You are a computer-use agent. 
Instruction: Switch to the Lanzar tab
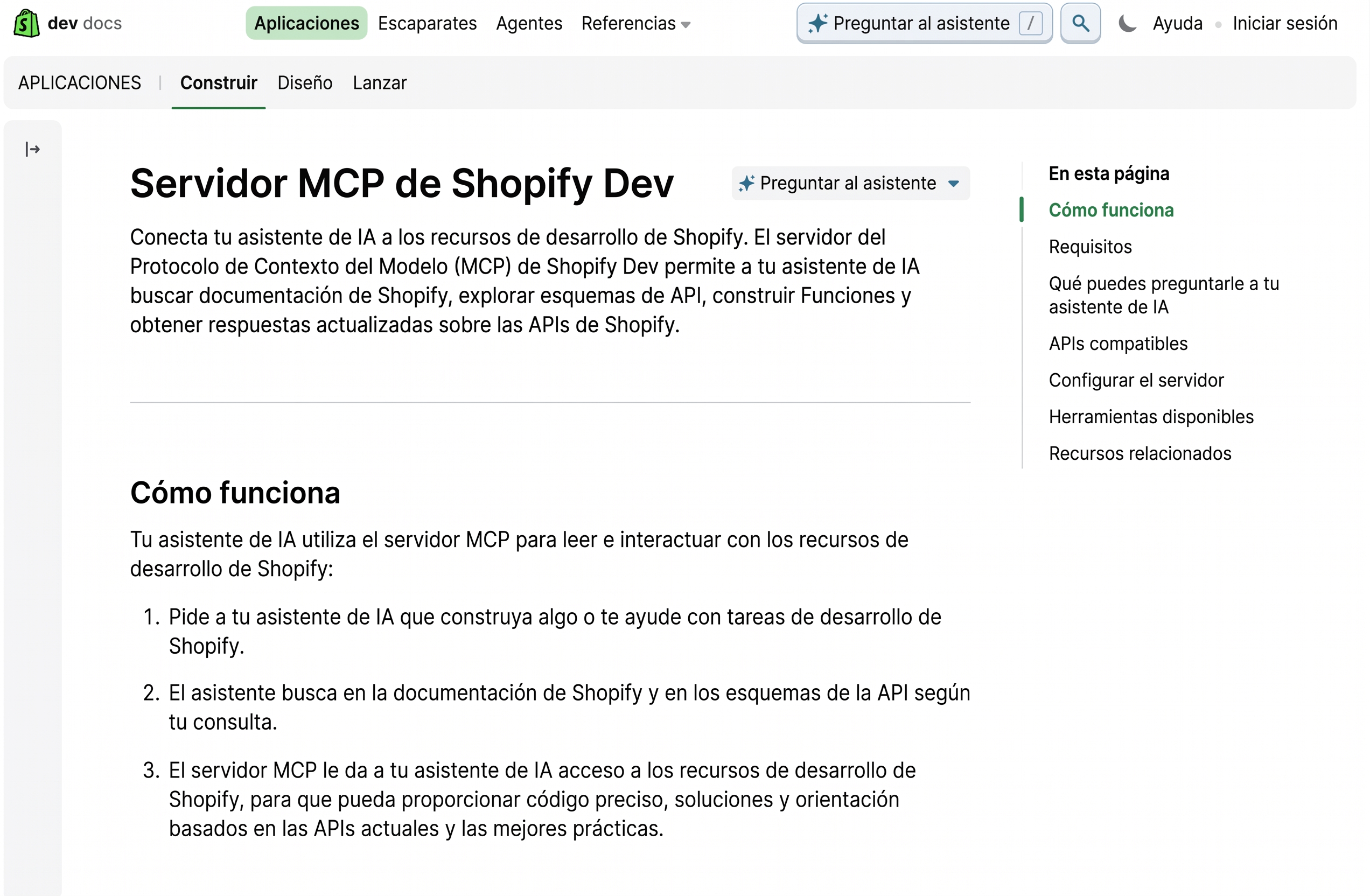tap(380, 83)
